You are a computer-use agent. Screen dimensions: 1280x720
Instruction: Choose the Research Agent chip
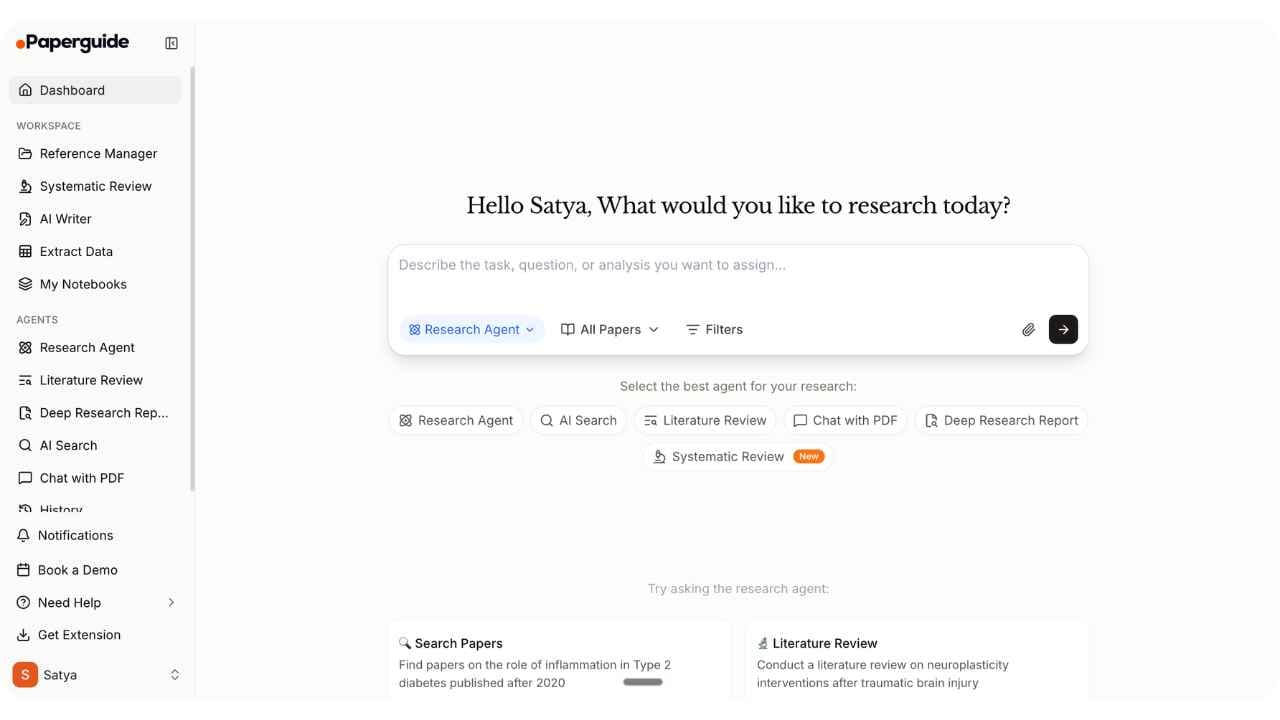coord(456,420)
